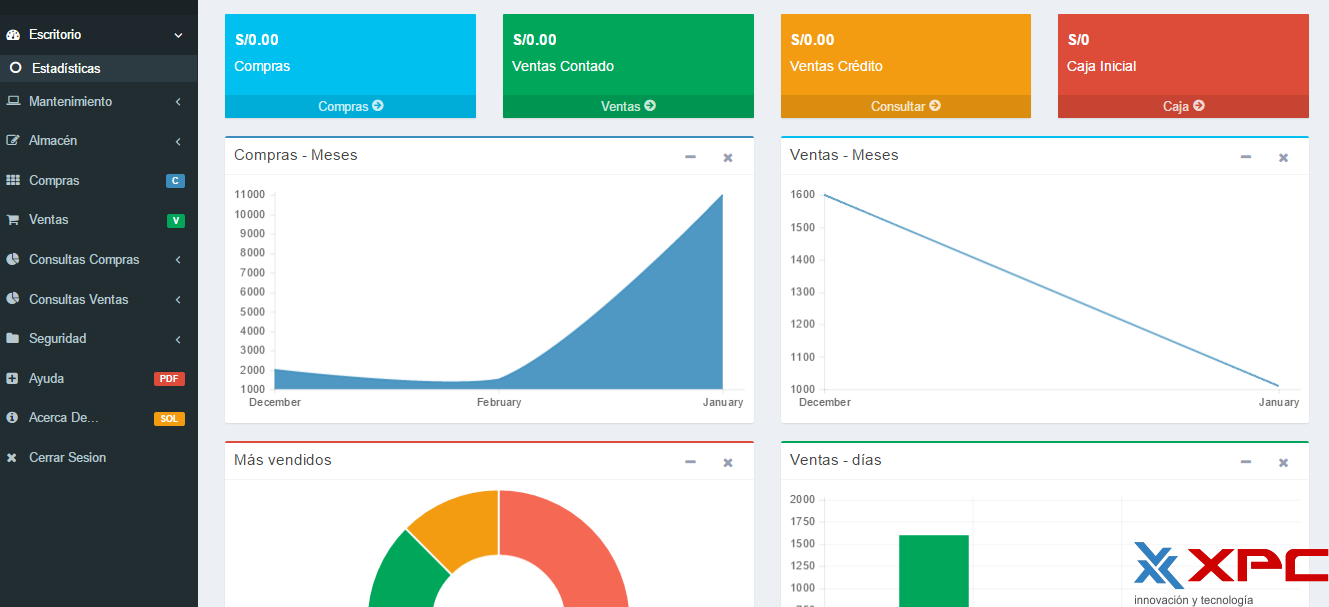Collapse the Ventas - Meses panel
The width and height of the screenshot is (1329, 607).
(1246, 157)
